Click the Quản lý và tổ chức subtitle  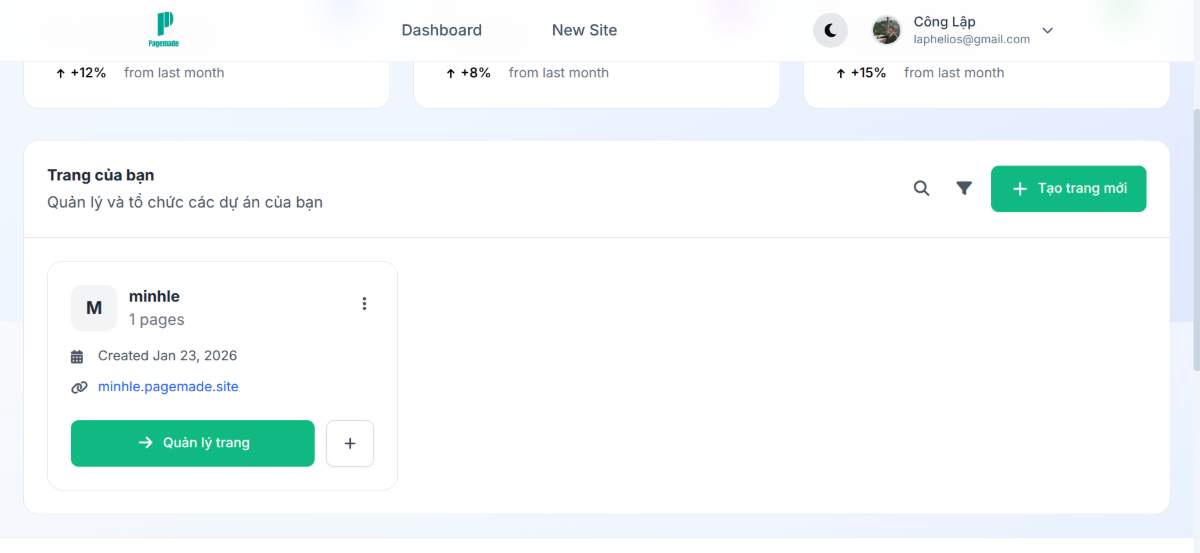pos(185,202)
